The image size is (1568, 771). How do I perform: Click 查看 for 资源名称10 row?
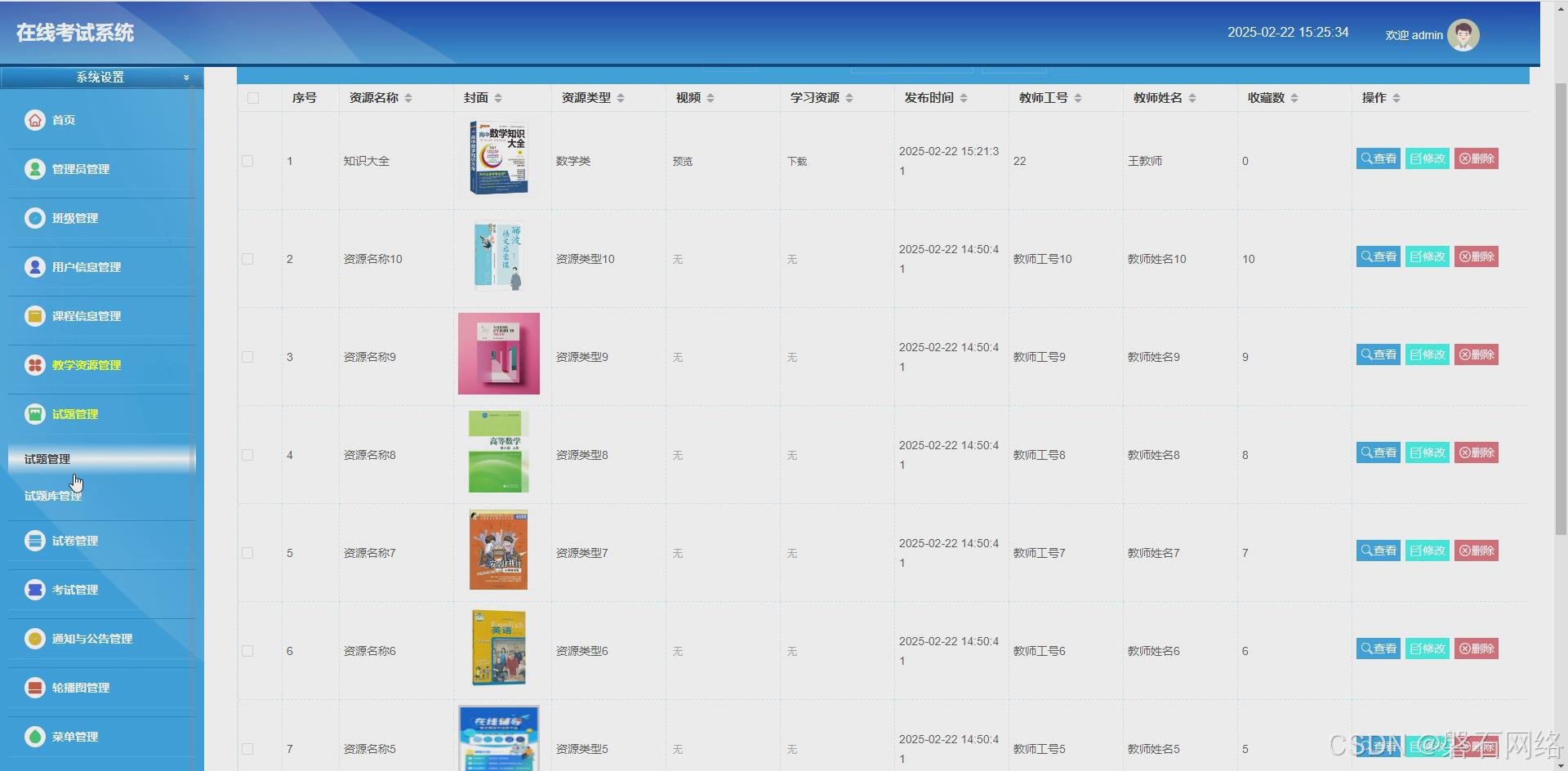pos(1379,256)
